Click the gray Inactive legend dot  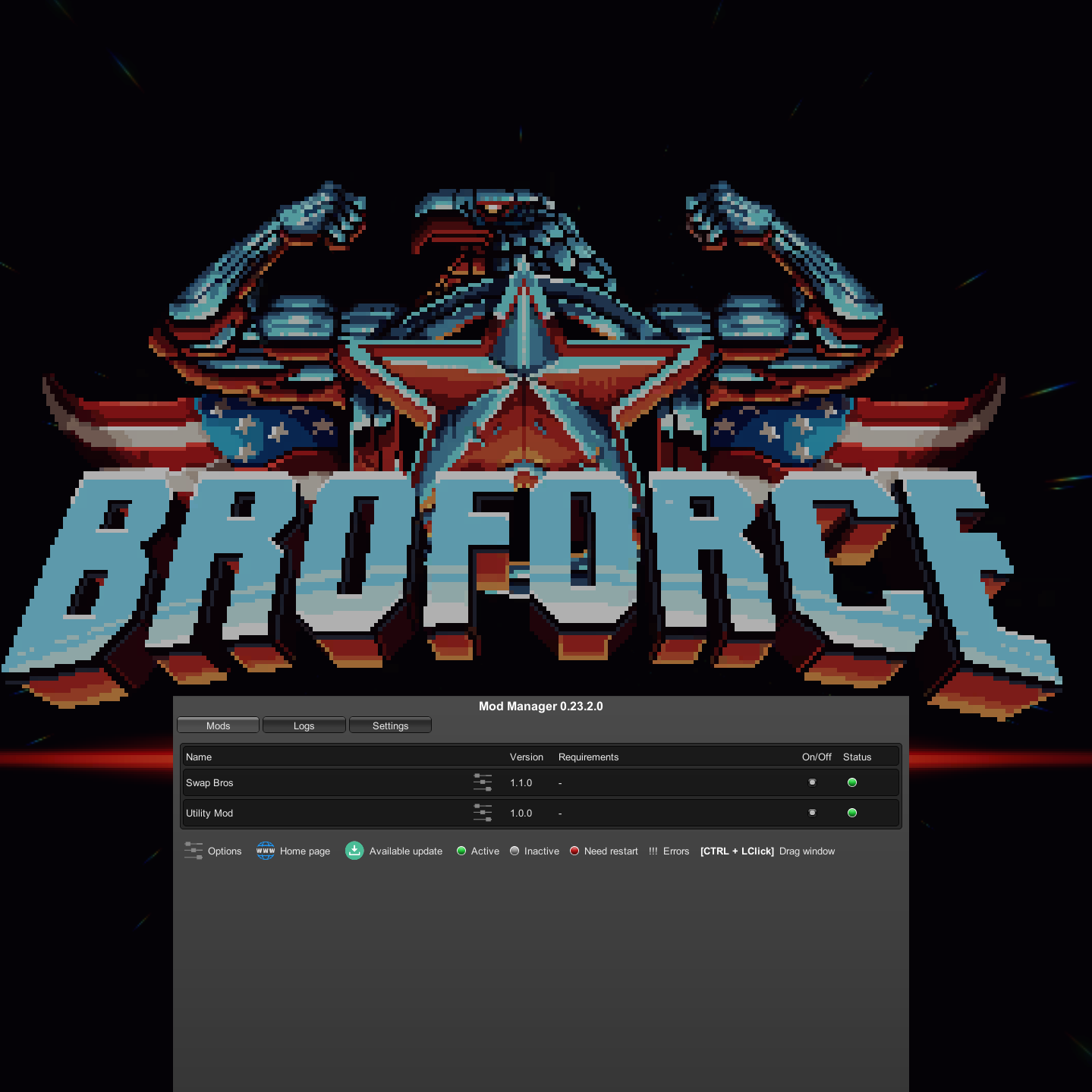pos(515,851)
